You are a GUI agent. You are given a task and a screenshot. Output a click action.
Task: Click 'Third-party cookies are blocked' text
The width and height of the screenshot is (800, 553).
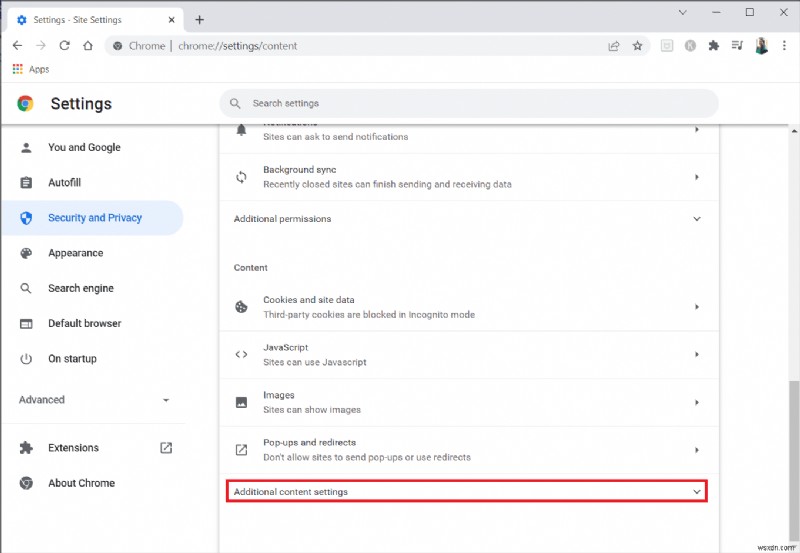point(369,315)
